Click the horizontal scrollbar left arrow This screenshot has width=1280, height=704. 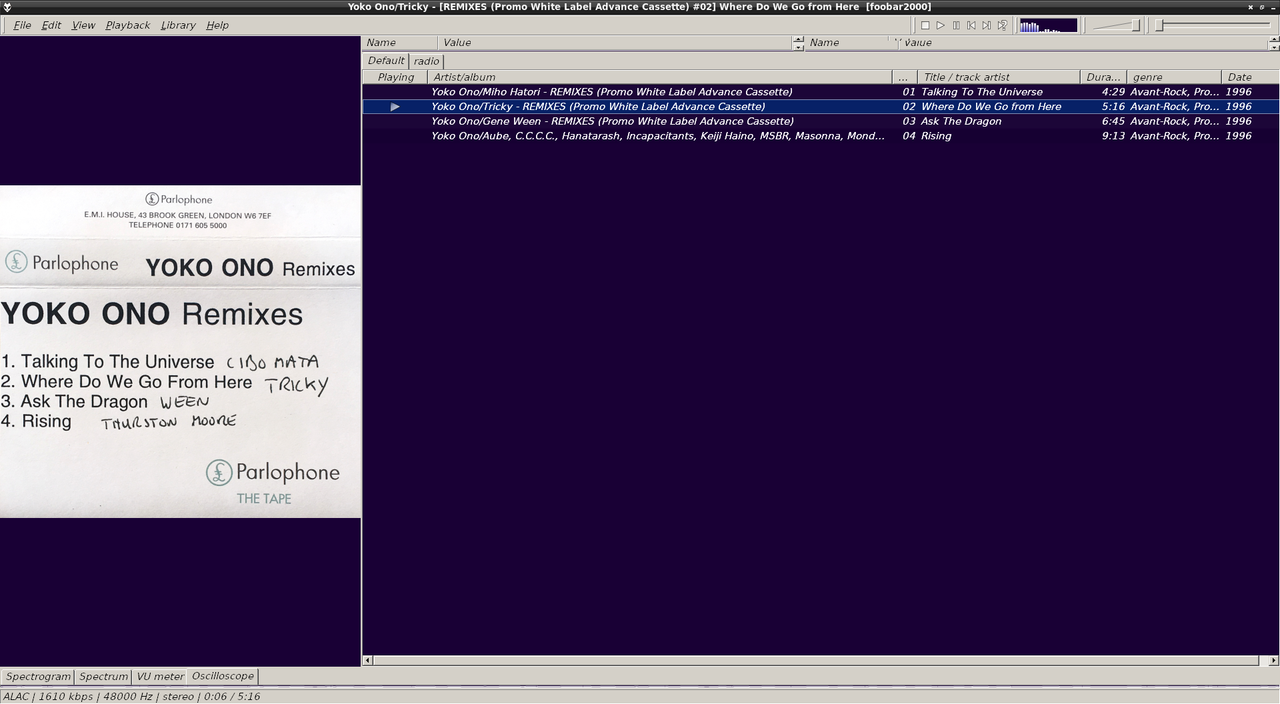(x=367, y=660)
